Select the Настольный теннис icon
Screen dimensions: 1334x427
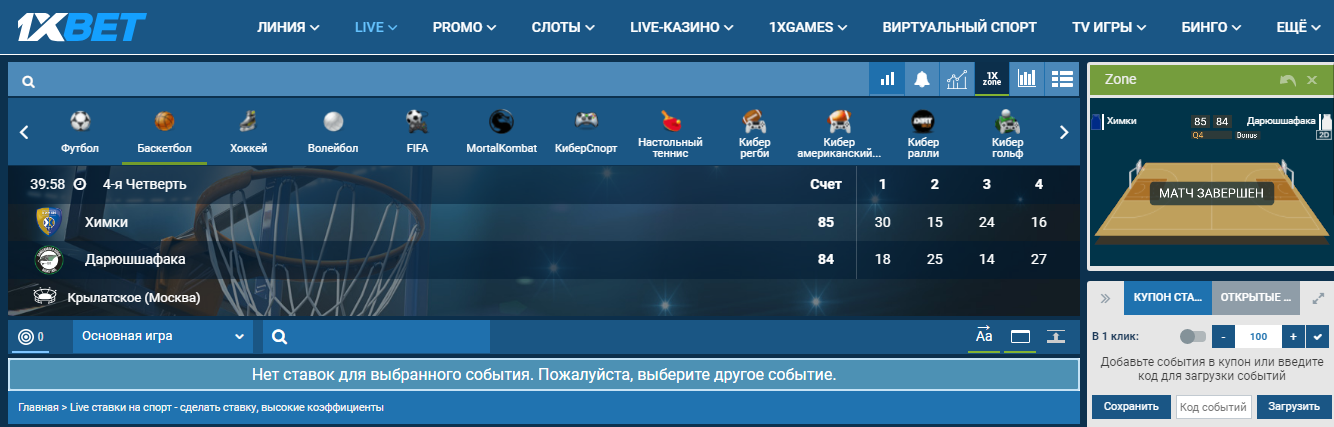tap(670, 120)
